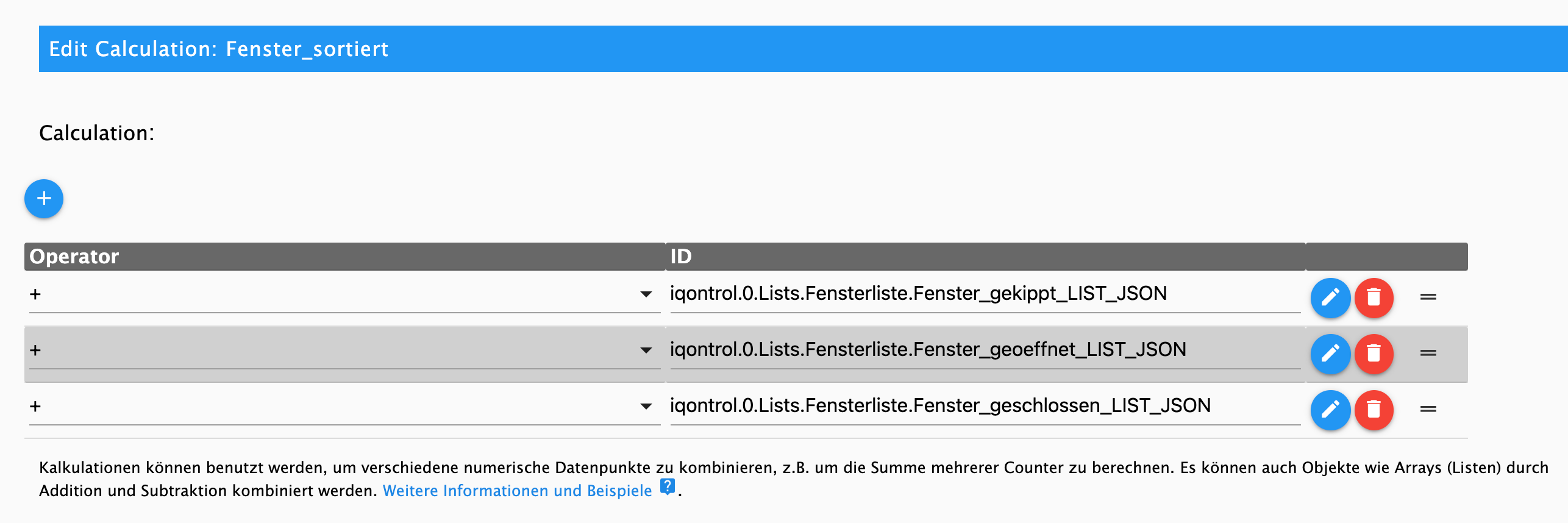Click the blue help question mark icon
The height and width of the screenshot is (523, 1568).
[668, 487]
